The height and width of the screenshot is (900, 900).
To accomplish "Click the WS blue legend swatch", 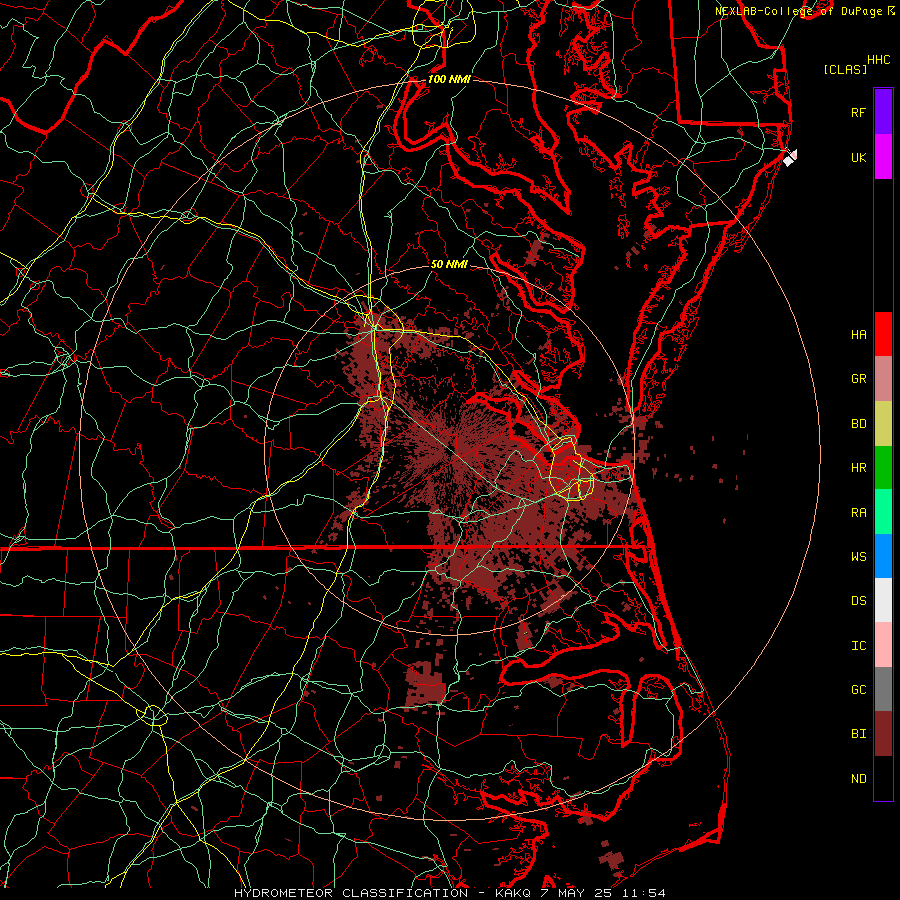I will [883, 556].
